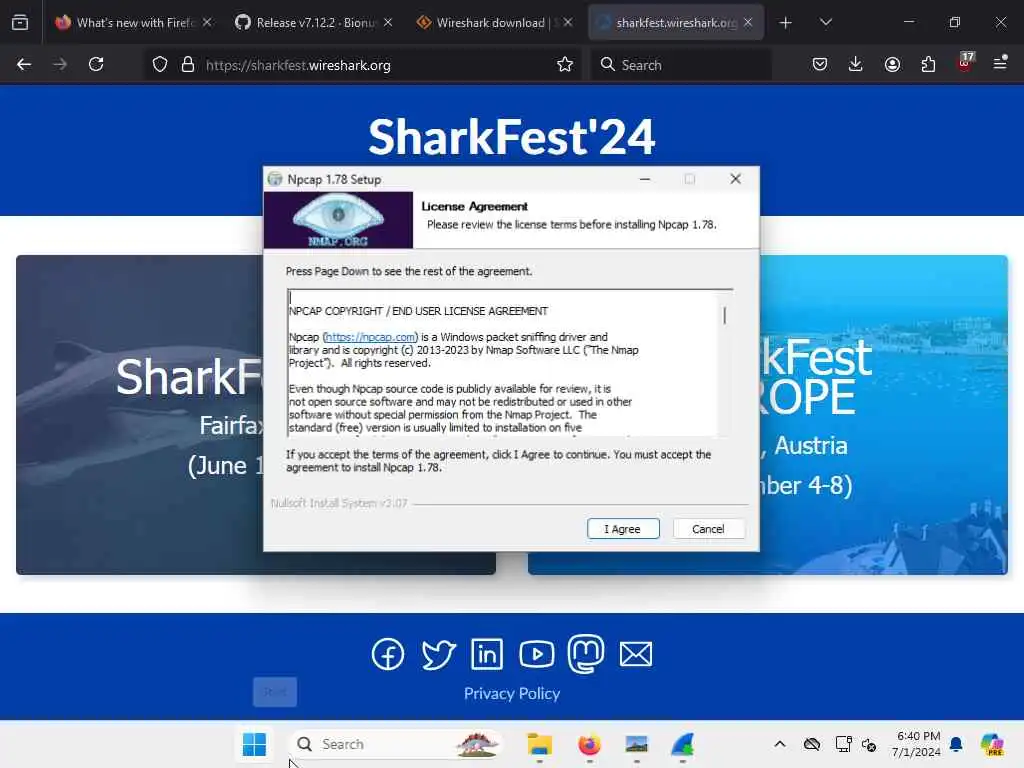This screenshot has height=768, width=1024.
Task: Close the Wireshark download tab
Action: (568, 22)
